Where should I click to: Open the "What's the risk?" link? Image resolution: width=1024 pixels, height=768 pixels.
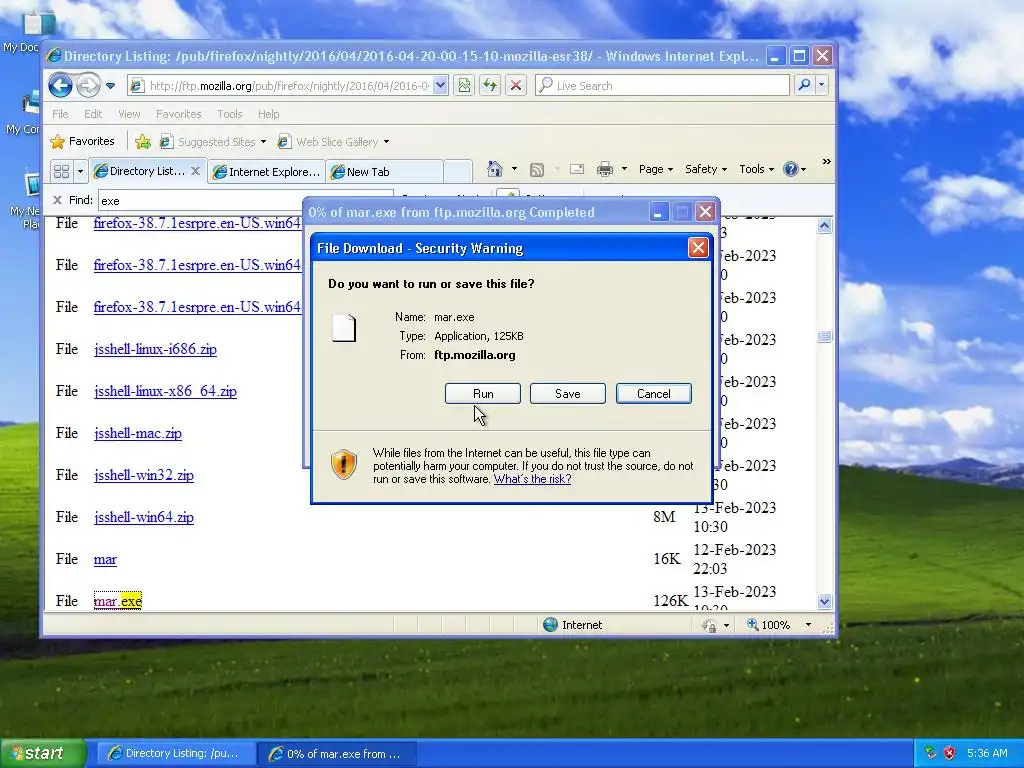click(x=532, y=479)
